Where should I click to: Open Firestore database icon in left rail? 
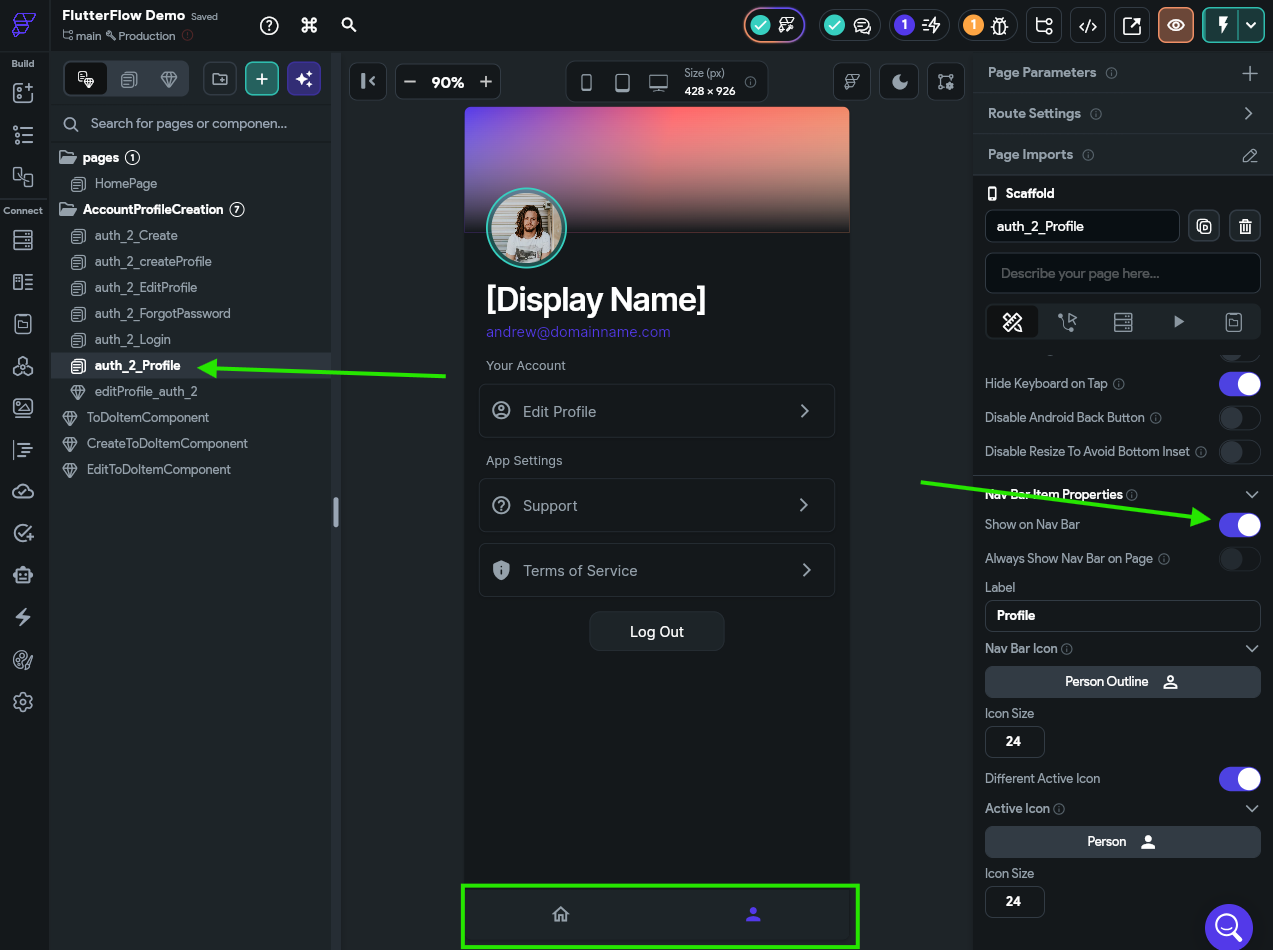click(23, 240)
